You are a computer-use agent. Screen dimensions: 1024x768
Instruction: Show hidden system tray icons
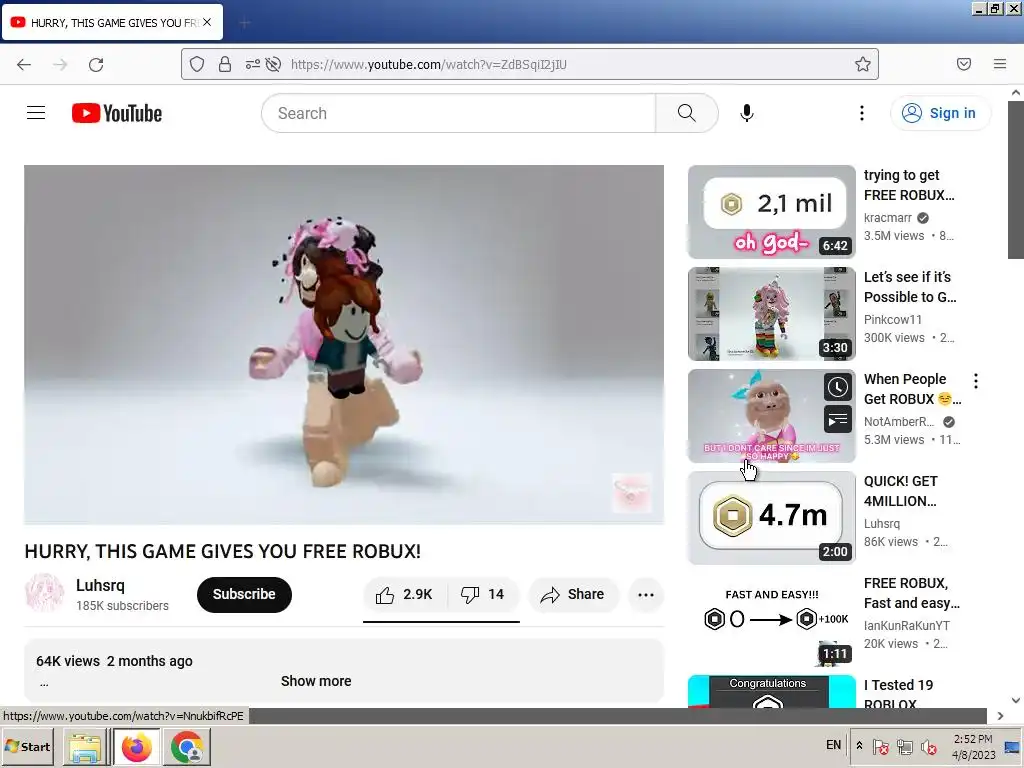tap(859, 745)
